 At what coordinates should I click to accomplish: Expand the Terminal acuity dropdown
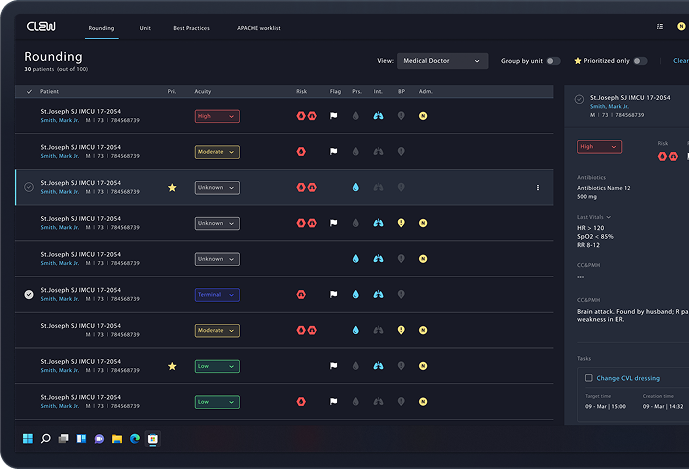tap(217, 295)
